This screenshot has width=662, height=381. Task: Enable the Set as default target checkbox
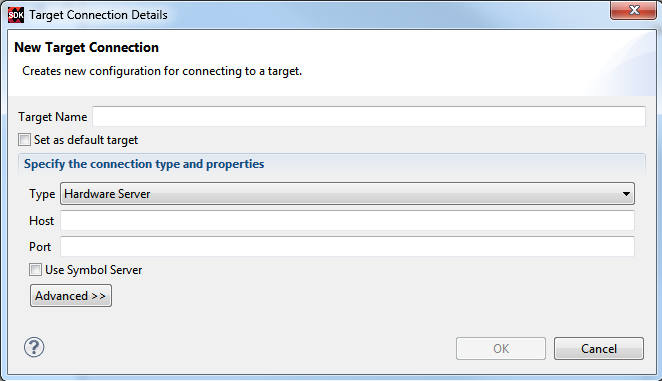tap(24, 140)
